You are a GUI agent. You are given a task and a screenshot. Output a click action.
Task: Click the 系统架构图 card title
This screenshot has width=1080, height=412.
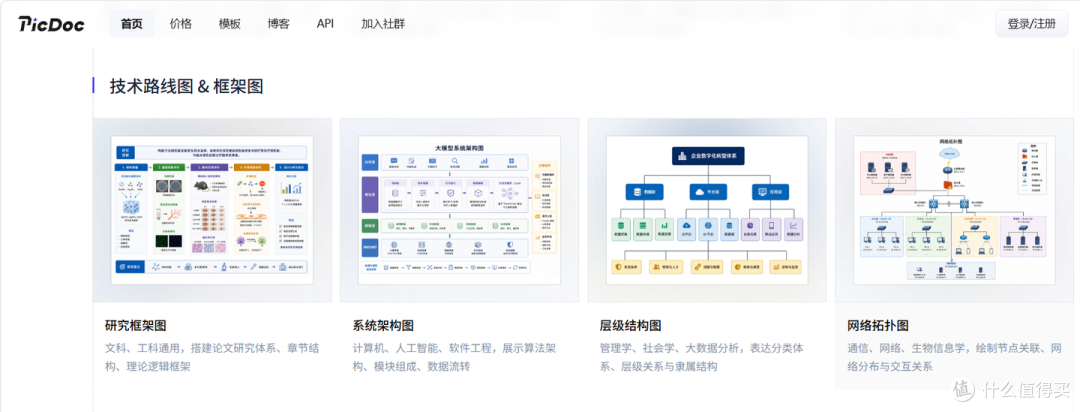tap(383, 325)
